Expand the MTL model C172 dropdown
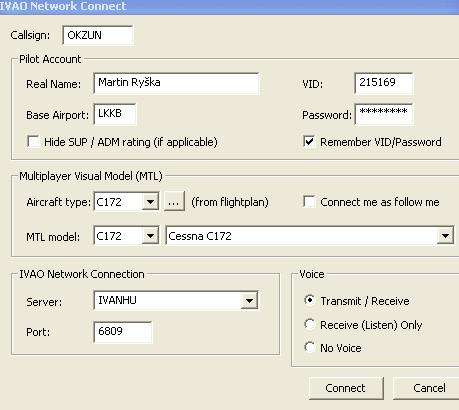The width and height of the screenshot is (459, 410). point(150,236)
